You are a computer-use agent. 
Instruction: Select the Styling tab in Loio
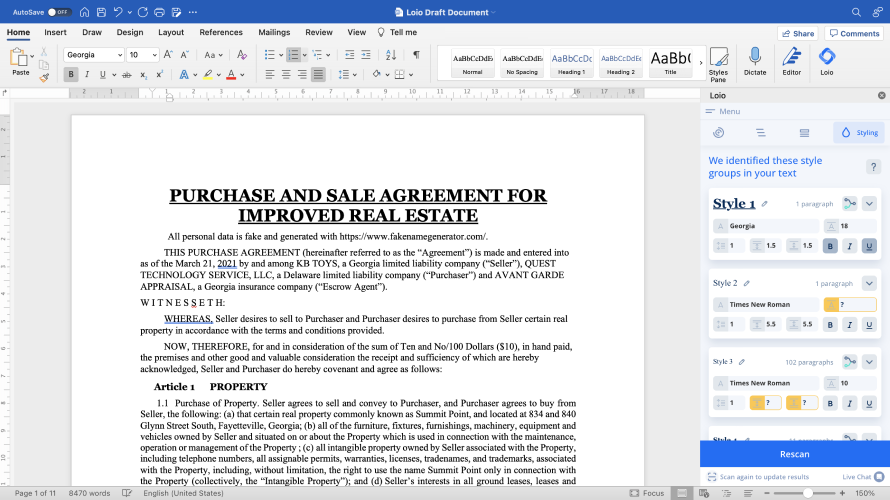pos(858,132)
